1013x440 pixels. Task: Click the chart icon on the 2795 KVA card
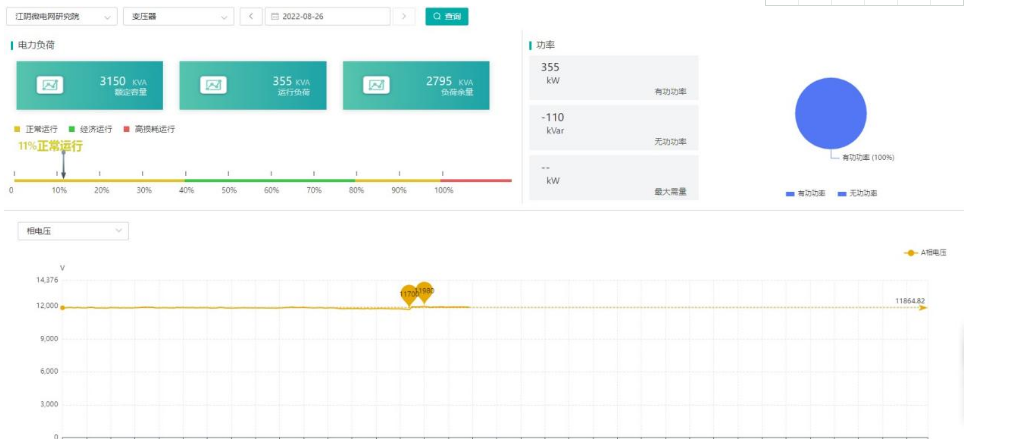[x=377, y=85]
